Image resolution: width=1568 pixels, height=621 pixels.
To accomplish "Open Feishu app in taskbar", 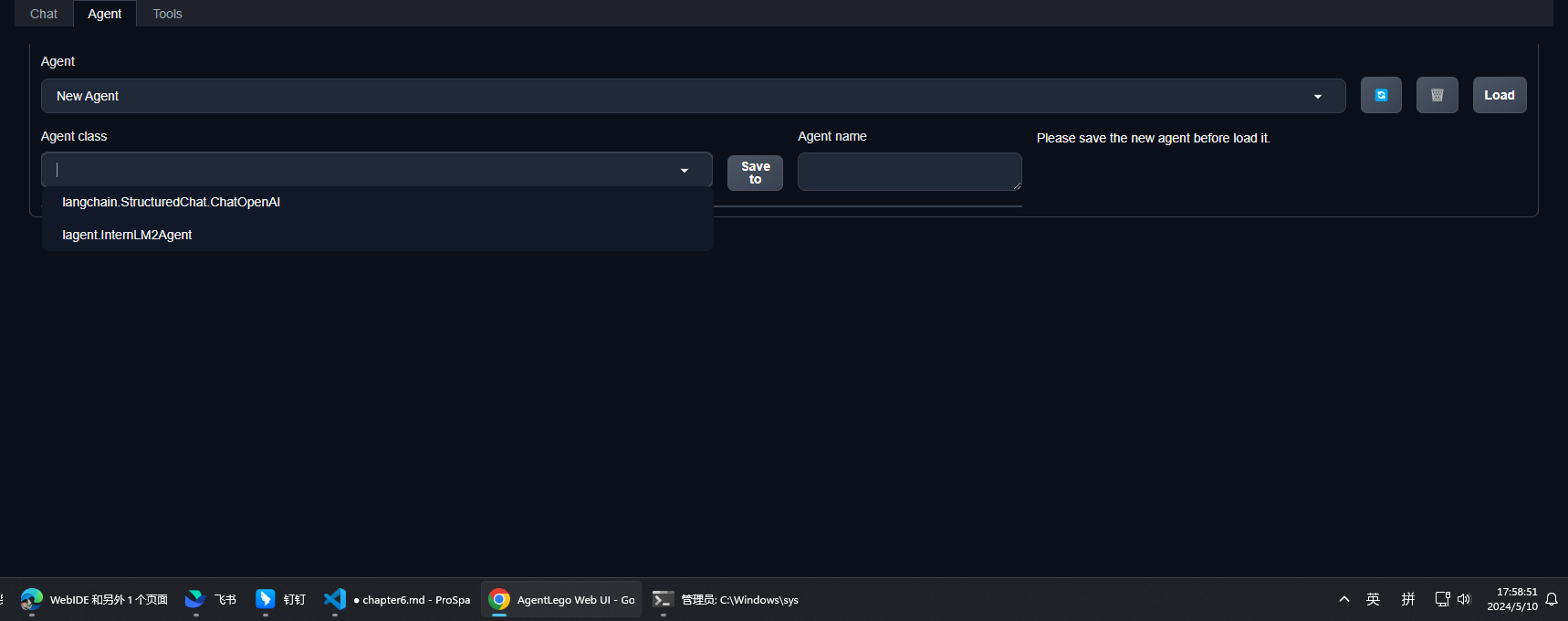I will click(x=211, y=600).
